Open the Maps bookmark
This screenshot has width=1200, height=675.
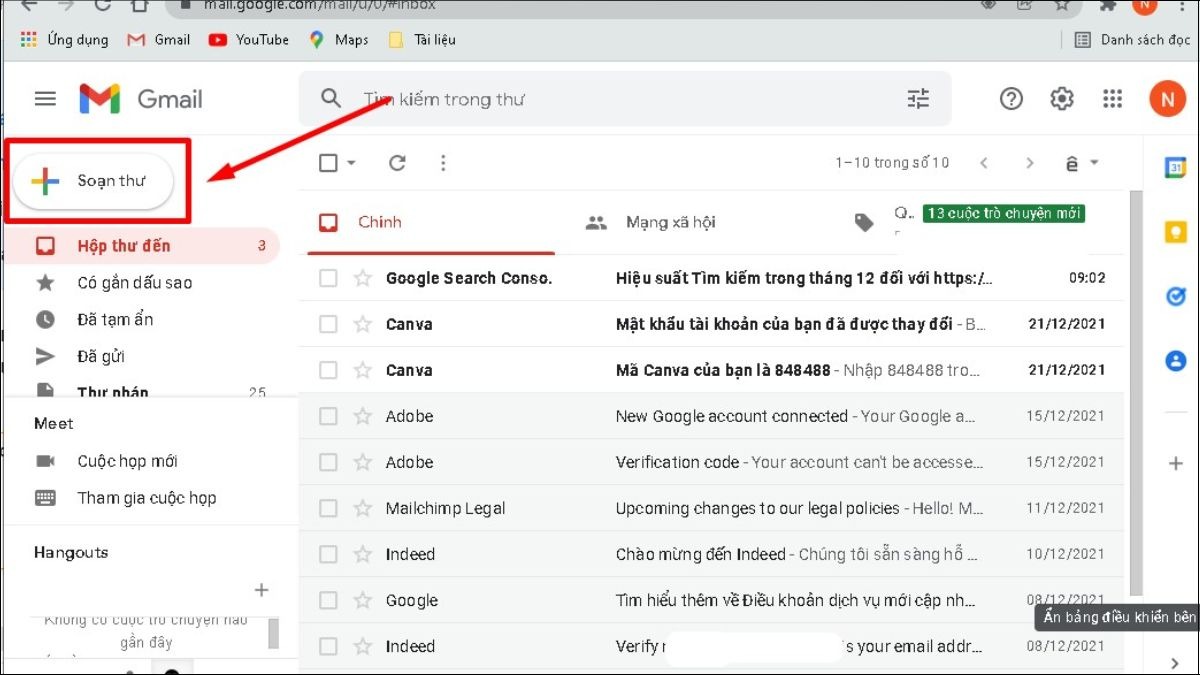(x=339, y=40)
